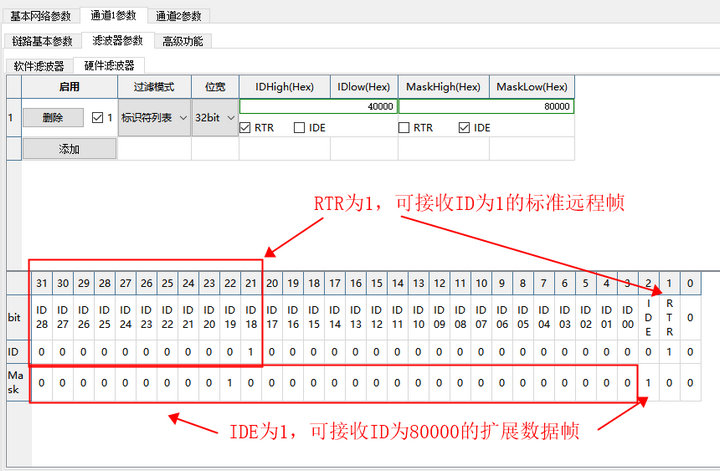The width and height of the screenshot is (720, 471).
Task: Toggle the enable checkbox for filter 1
Action: click(x=97, y=118)
